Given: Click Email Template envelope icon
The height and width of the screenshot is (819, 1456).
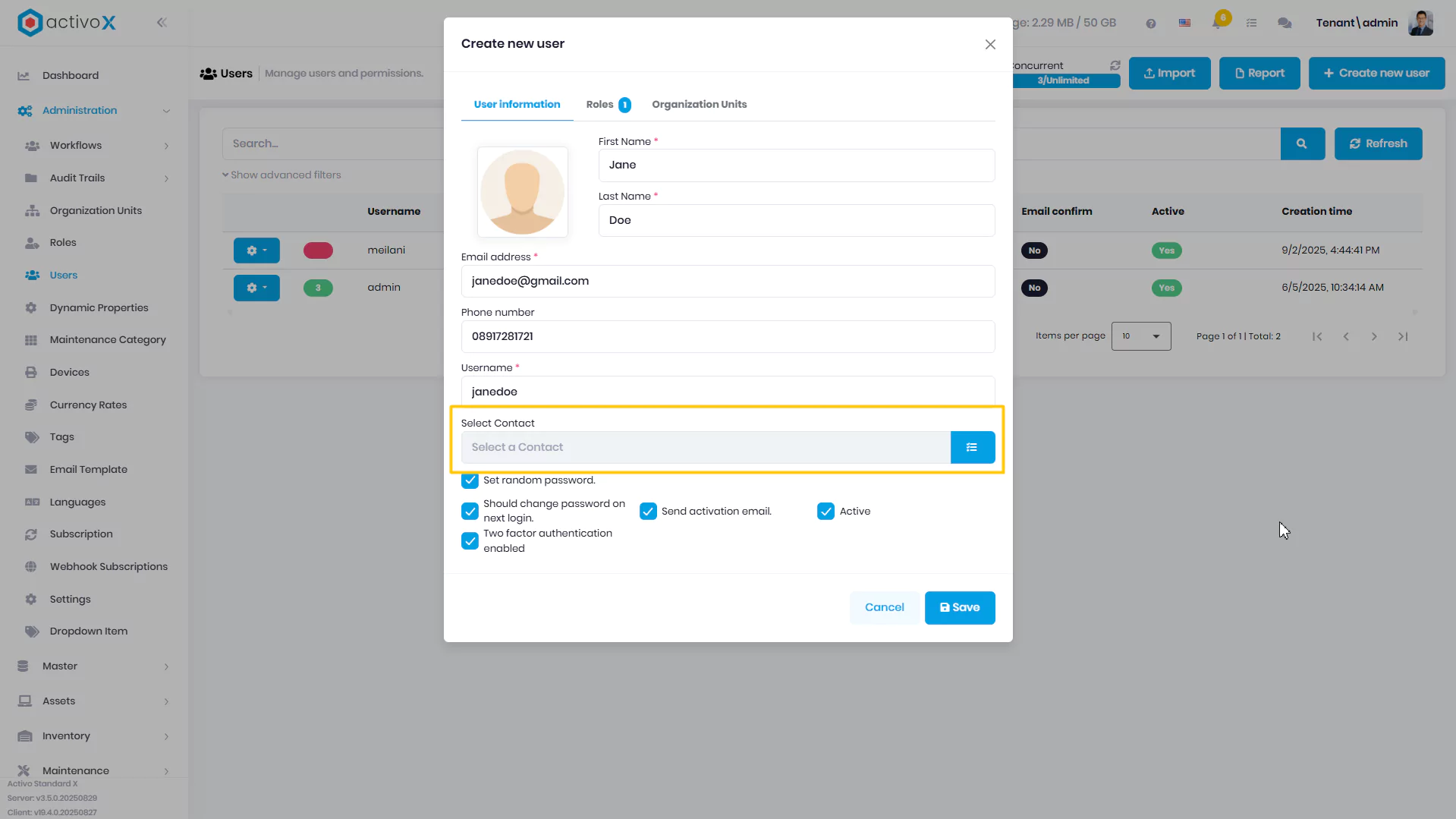Looking at the screenshot, I should (31, 470).
